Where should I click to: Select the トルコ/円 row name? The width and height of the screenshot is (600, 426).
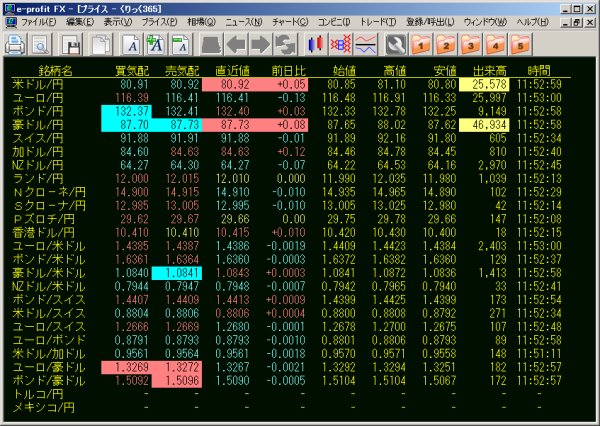(38, 394)
